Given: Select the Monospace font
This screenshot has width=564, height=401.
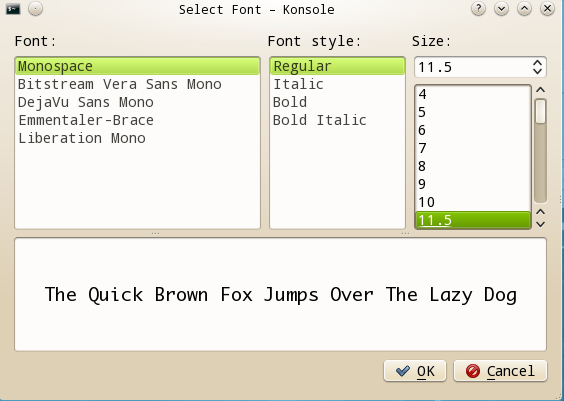Looking at the screenshot, I should pyautogui.click(x=137, y=66).
